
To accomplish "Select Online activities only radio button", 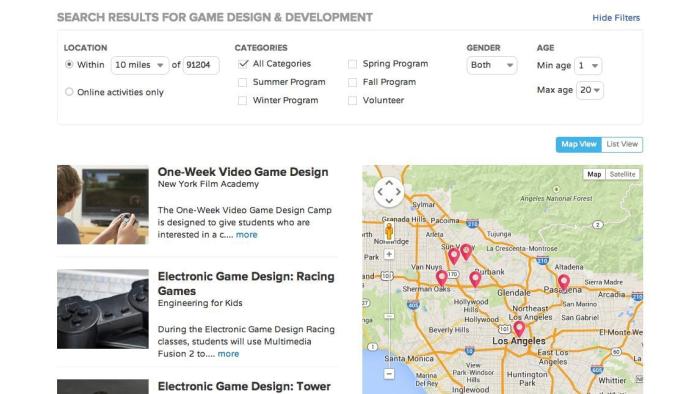I will tap(69, 92).
